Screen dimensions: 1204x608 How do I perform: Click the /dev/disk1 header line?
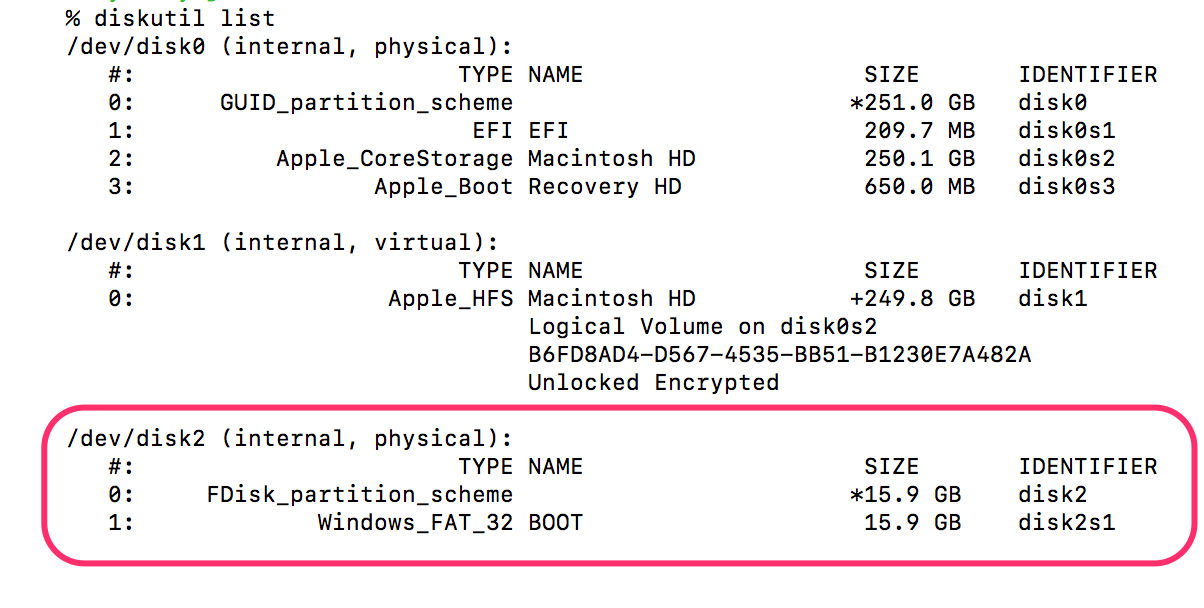[283, 242]
